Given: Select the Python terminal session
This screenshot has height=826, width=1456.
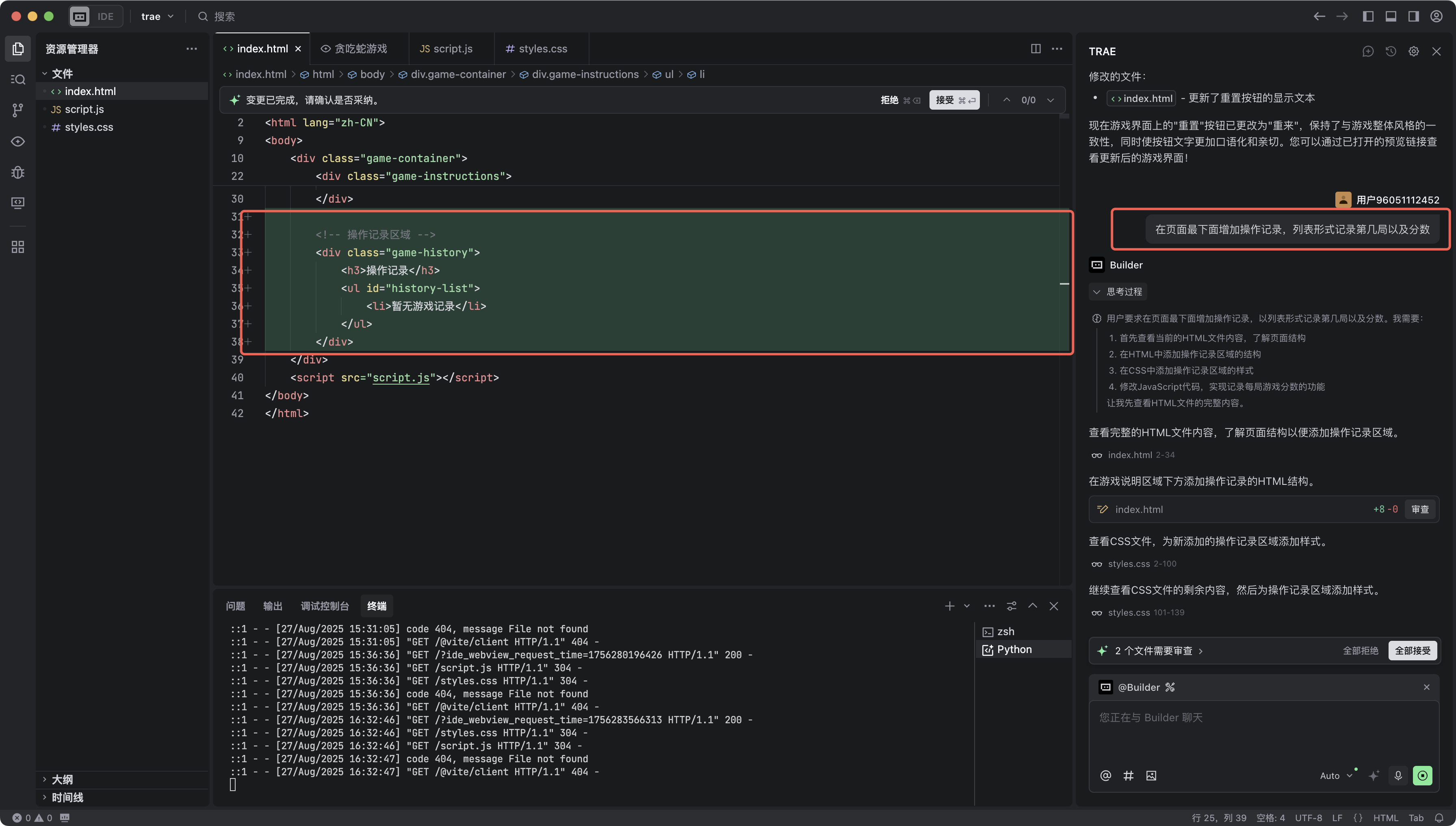Looking at the screenshot, I should 1025,650.
